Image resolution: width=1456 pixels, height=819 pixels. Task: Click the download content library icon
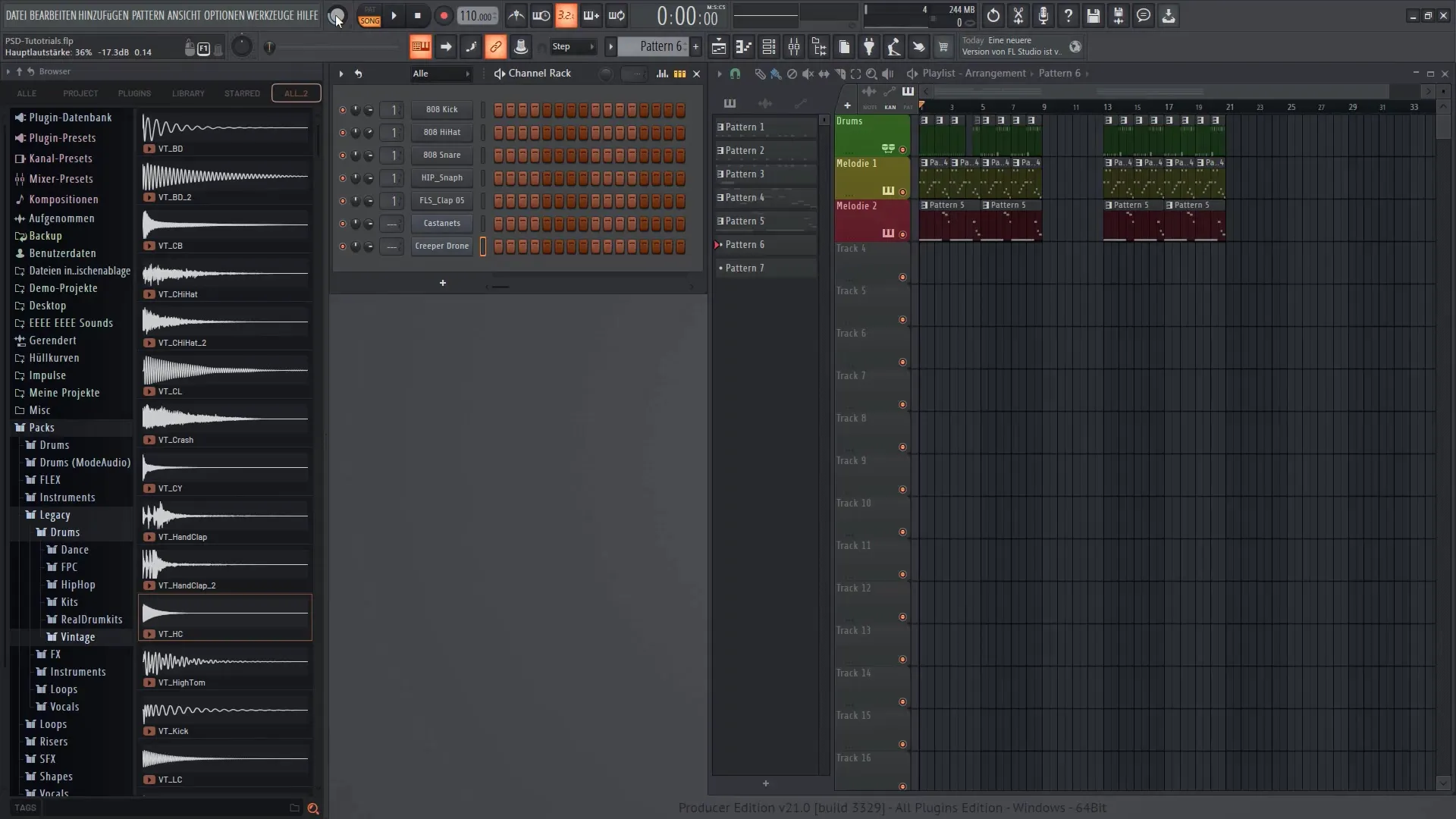(x=1168, y=16)
